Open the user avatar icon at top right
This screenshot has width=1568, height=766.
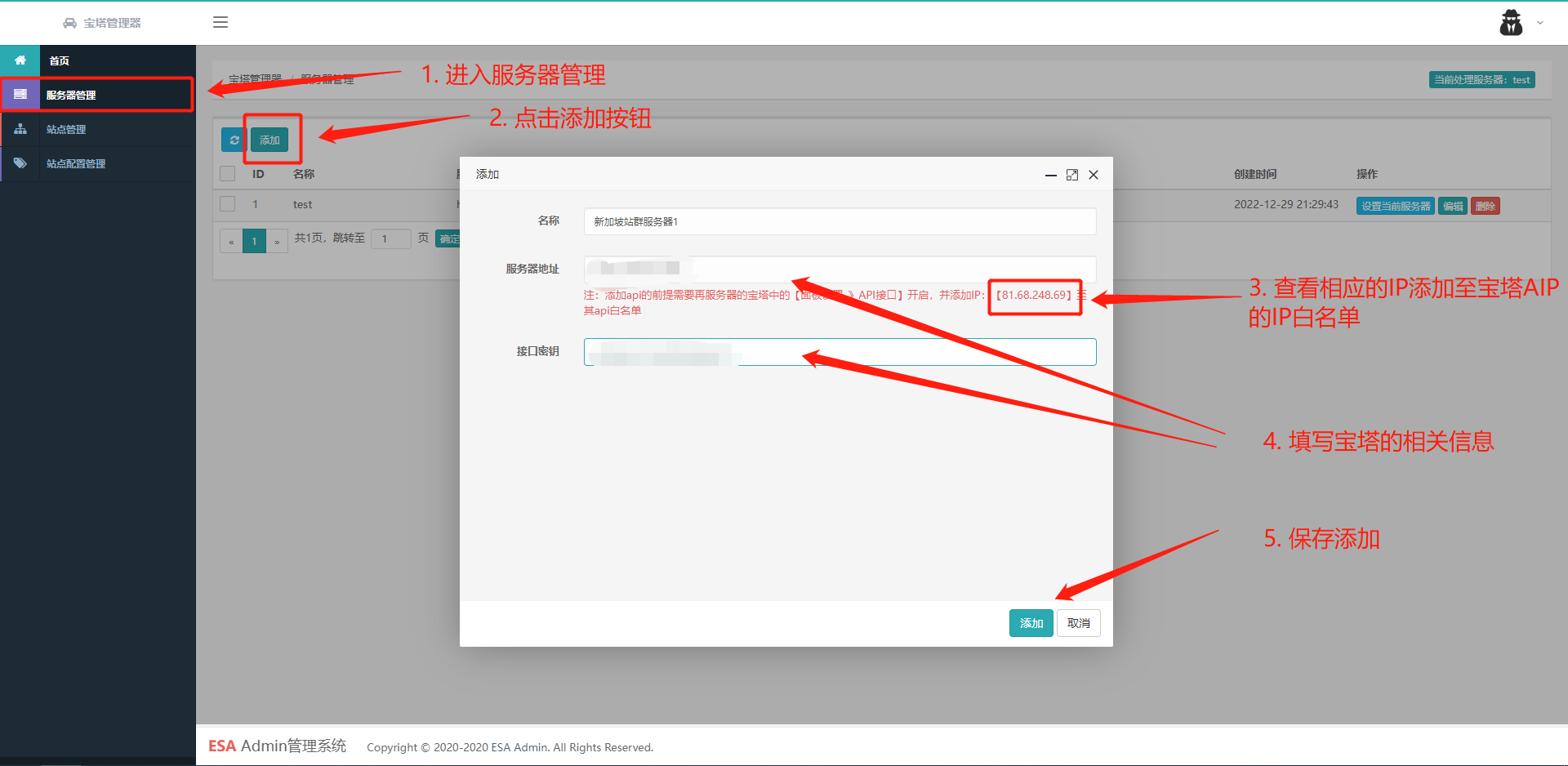tap(1511, 23)
